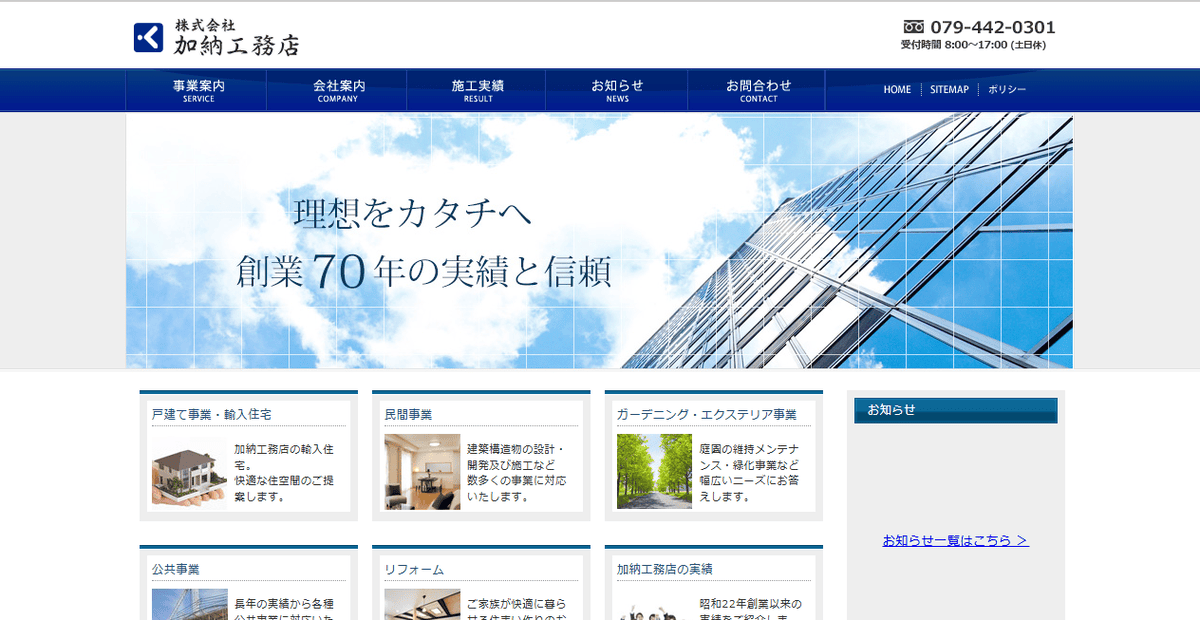This screenshot has height=620, width=1200.
Task: Select the お知らせ NEWS tab
Action: 616,90
